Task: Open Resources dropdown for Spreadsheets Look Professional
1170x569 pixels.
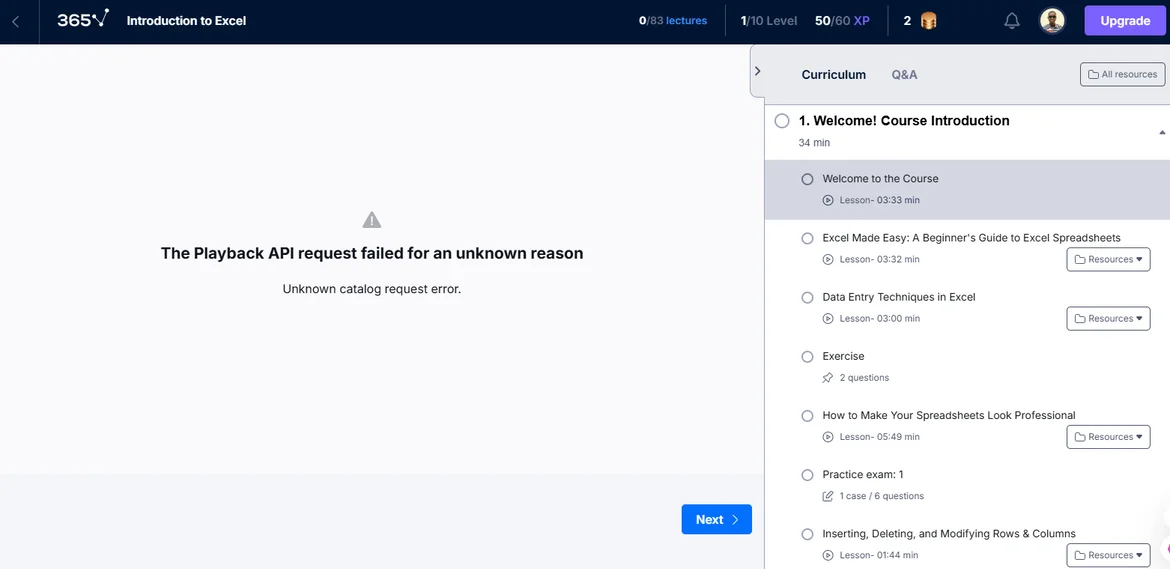Action: (x=1108, y=437)
